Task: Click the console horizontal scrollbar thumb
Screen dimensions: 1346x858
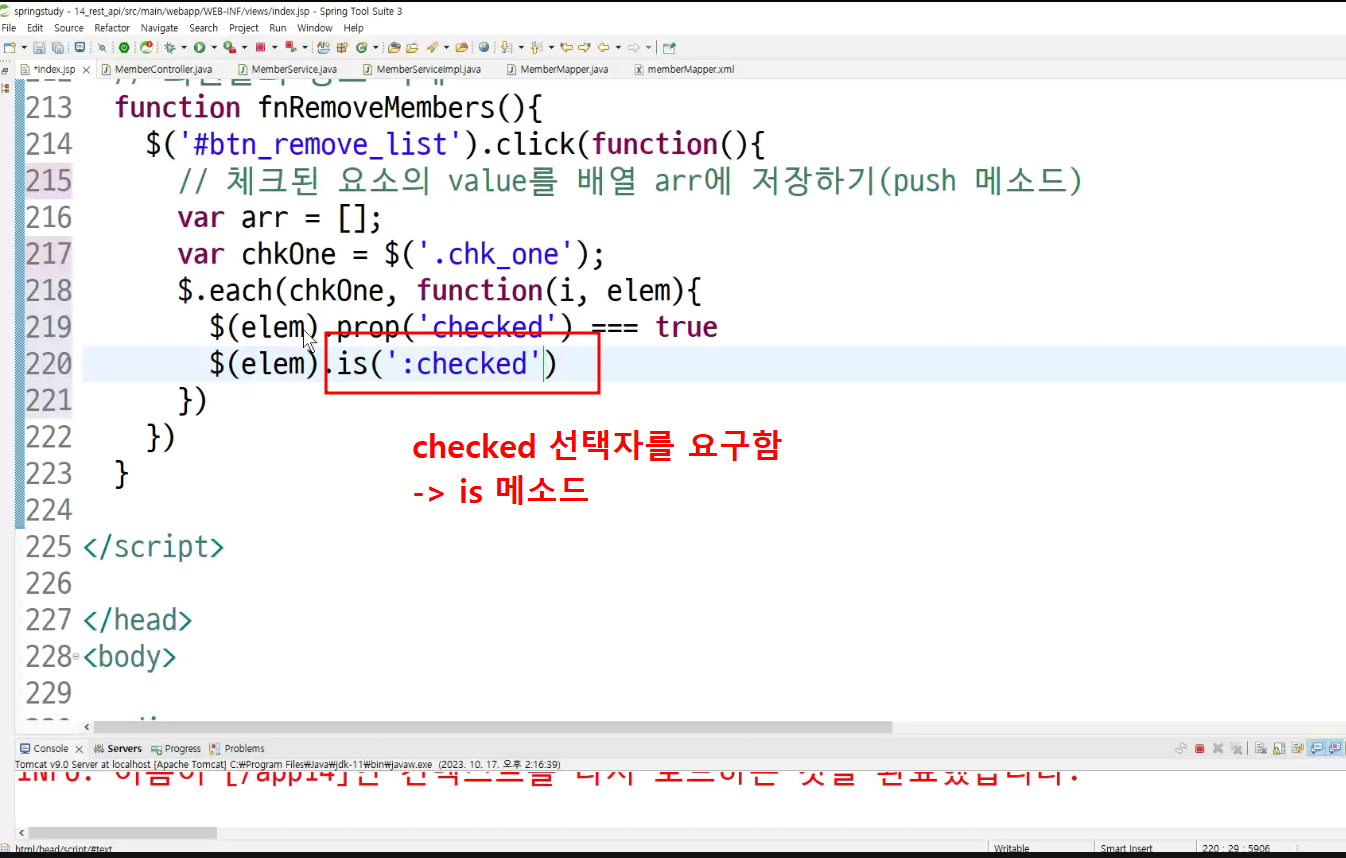Action: (x=122, y=832)
